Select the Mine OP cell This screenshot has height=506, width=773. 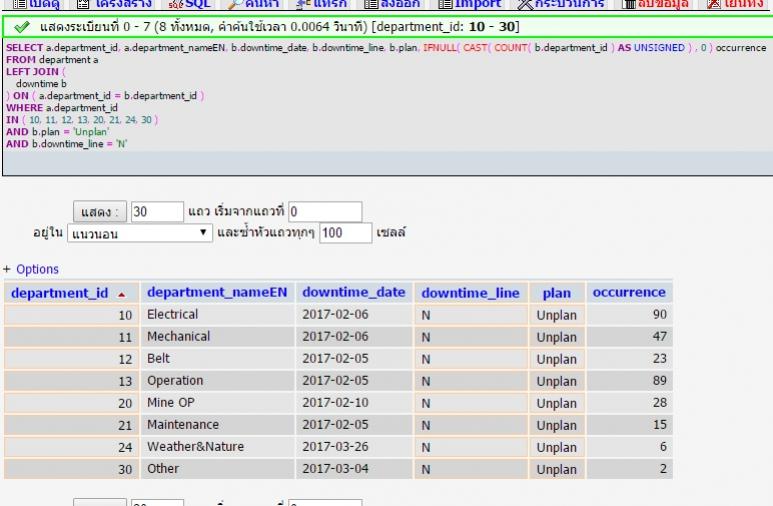point(217,403)
